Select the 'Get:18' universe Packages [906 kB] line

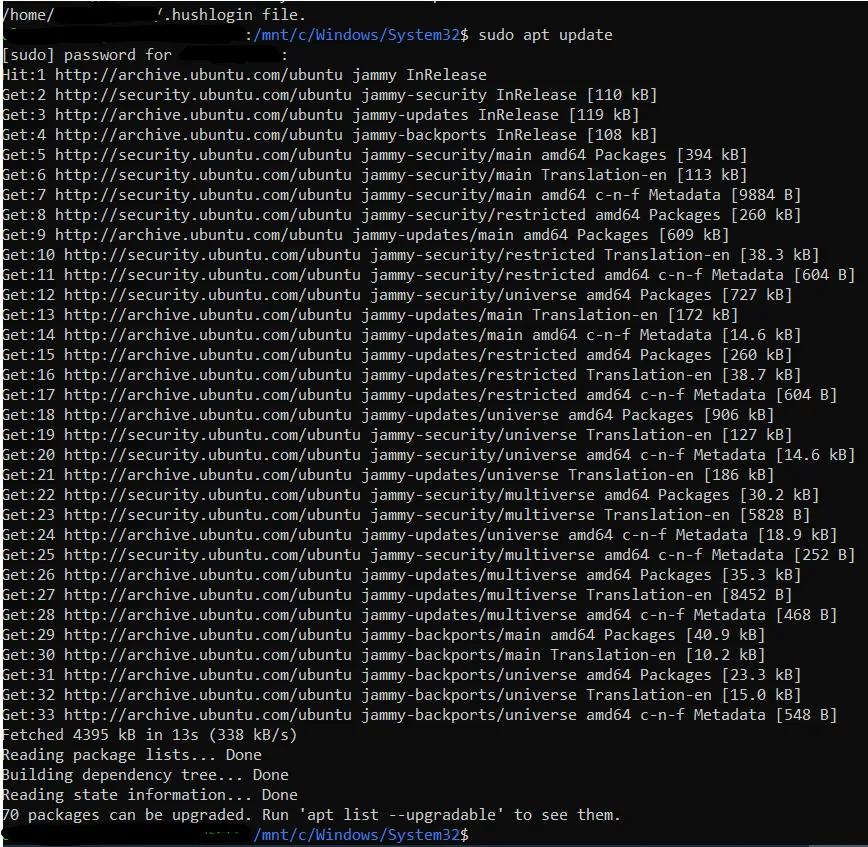pyautogui.click(x=388, y=415)
